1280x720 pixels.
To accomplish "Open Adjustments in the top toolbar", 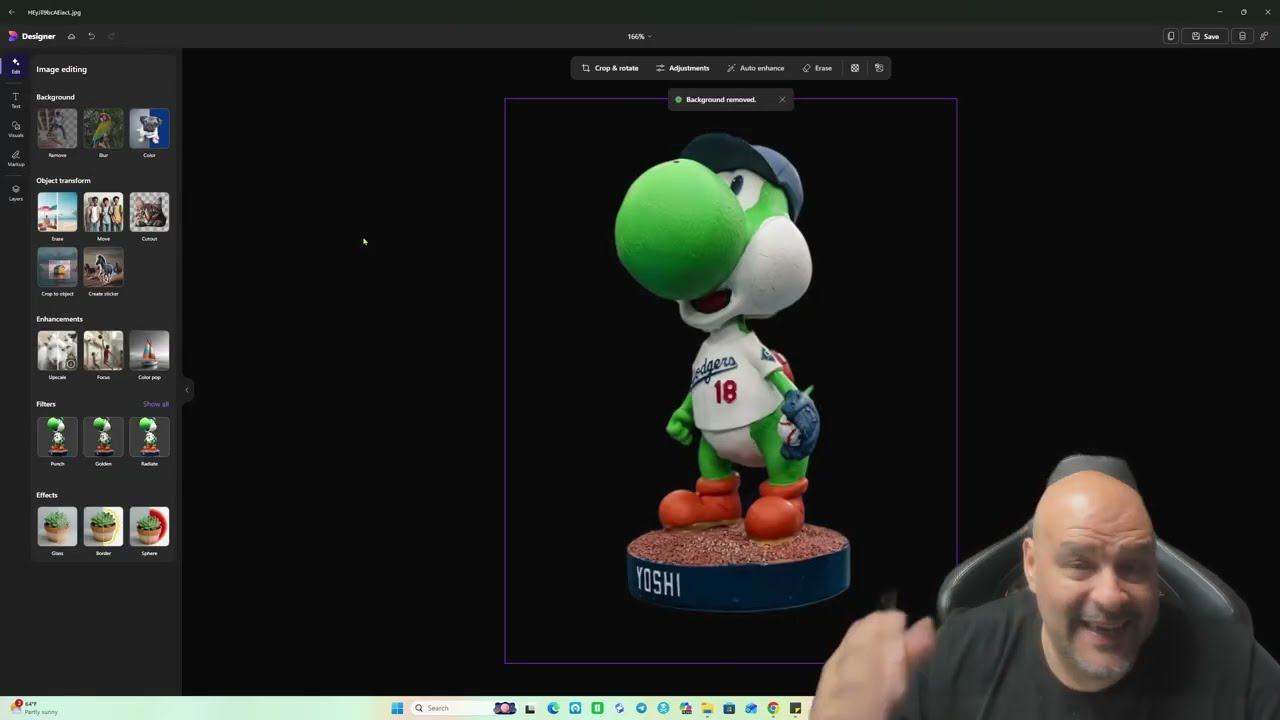I will [682, 68].
